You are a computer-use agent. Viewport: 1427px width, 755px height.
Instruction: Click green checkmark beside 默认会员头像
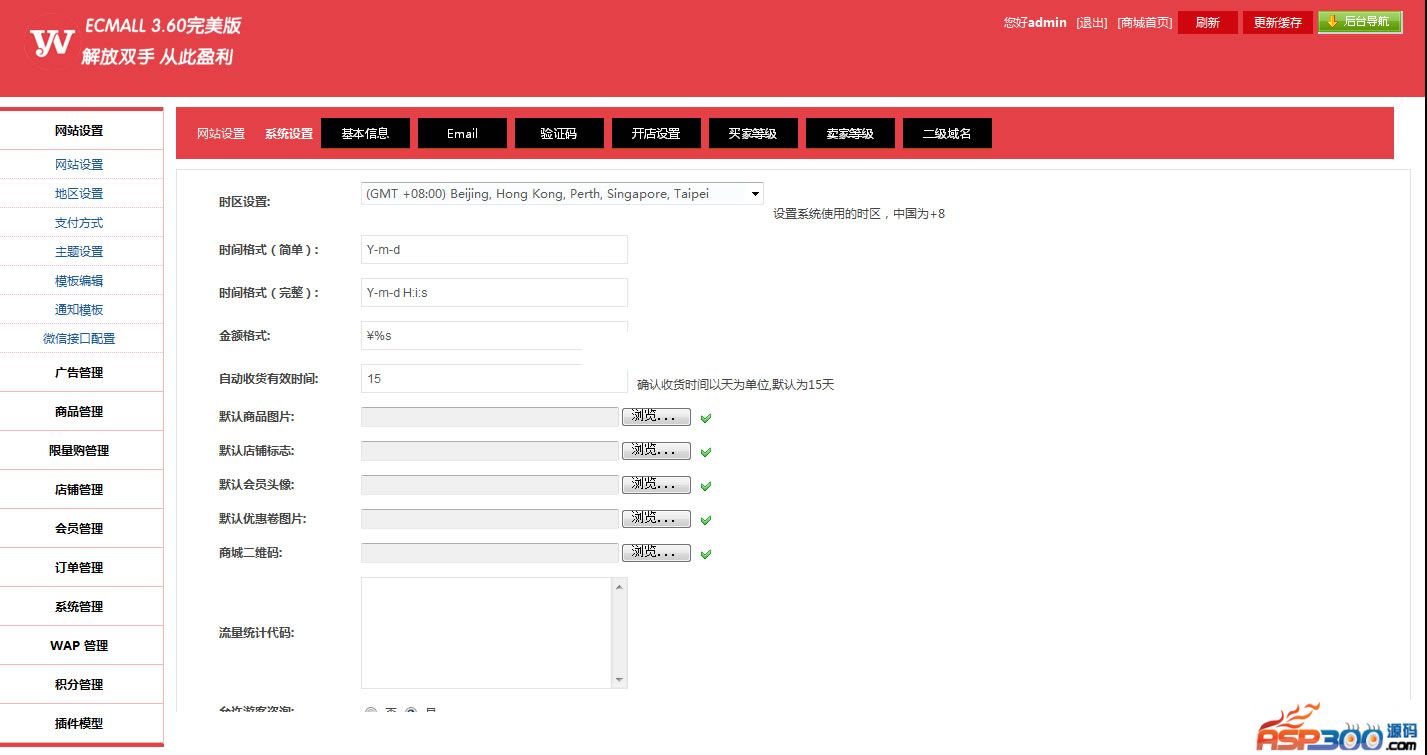[x=706, y=486]
